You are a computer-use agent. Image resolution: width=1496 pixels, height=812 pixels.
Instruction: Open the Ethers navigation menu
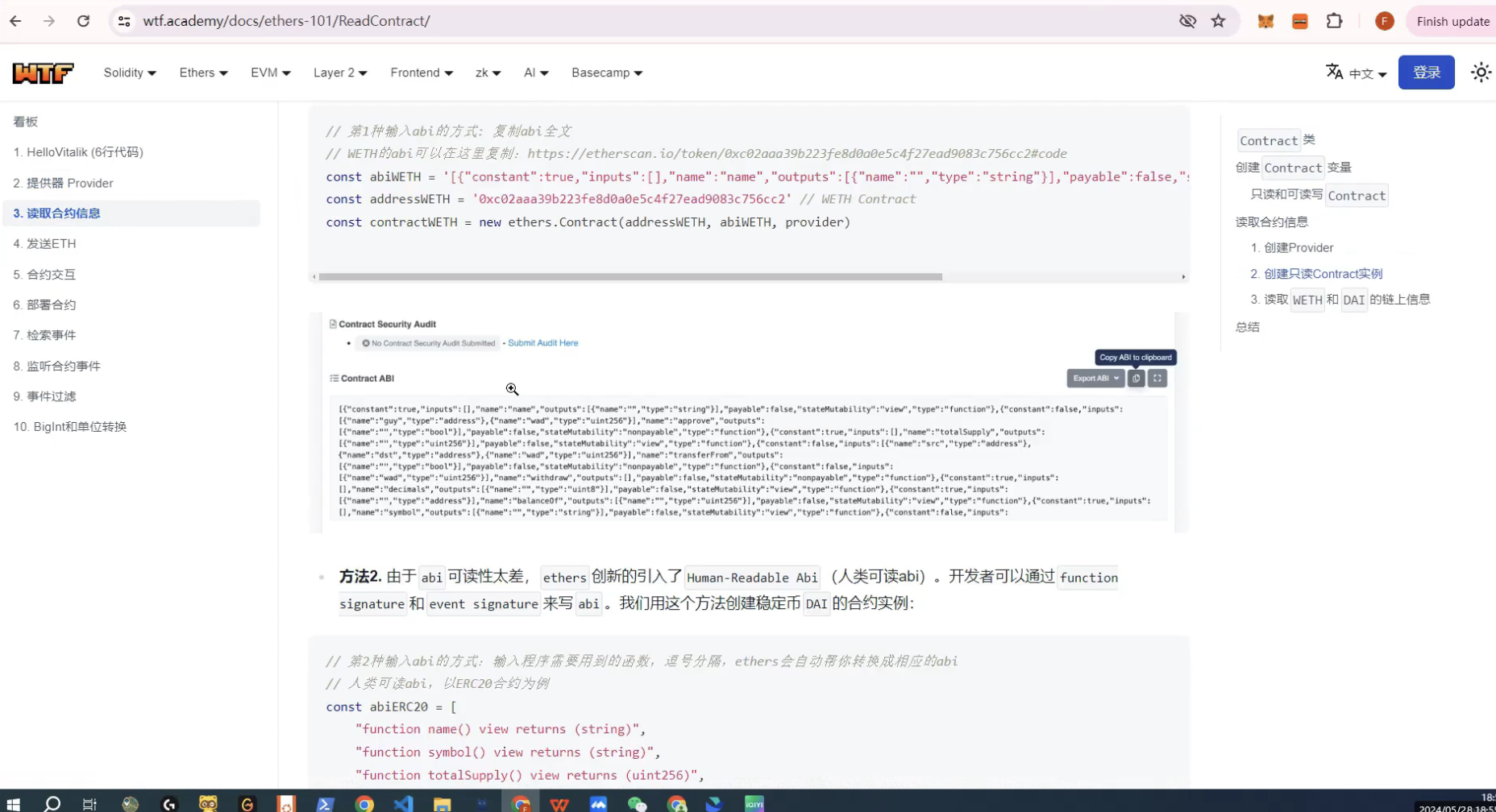point(203,72)
